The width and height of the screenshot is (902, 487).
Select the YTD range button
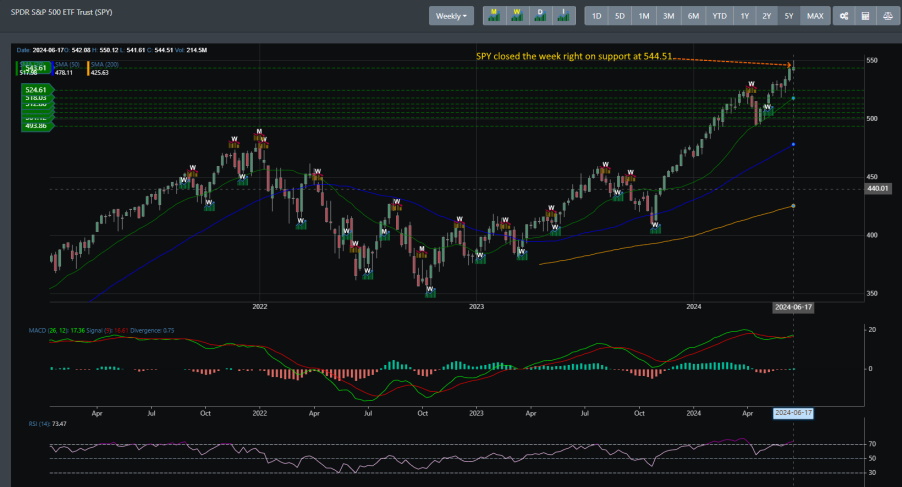tap(720, 16)
